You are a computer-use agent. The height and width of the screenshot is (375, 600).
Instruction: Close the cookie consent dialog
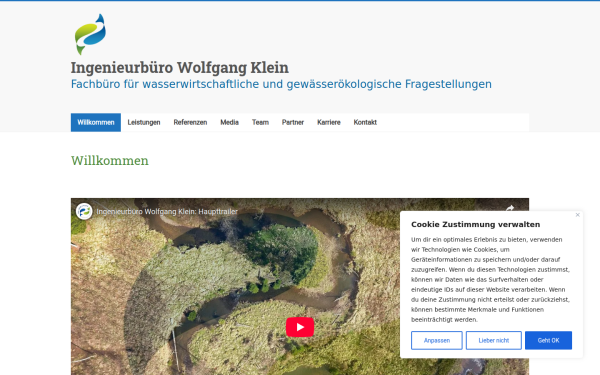pyautogui.click(x=577, y=215)
